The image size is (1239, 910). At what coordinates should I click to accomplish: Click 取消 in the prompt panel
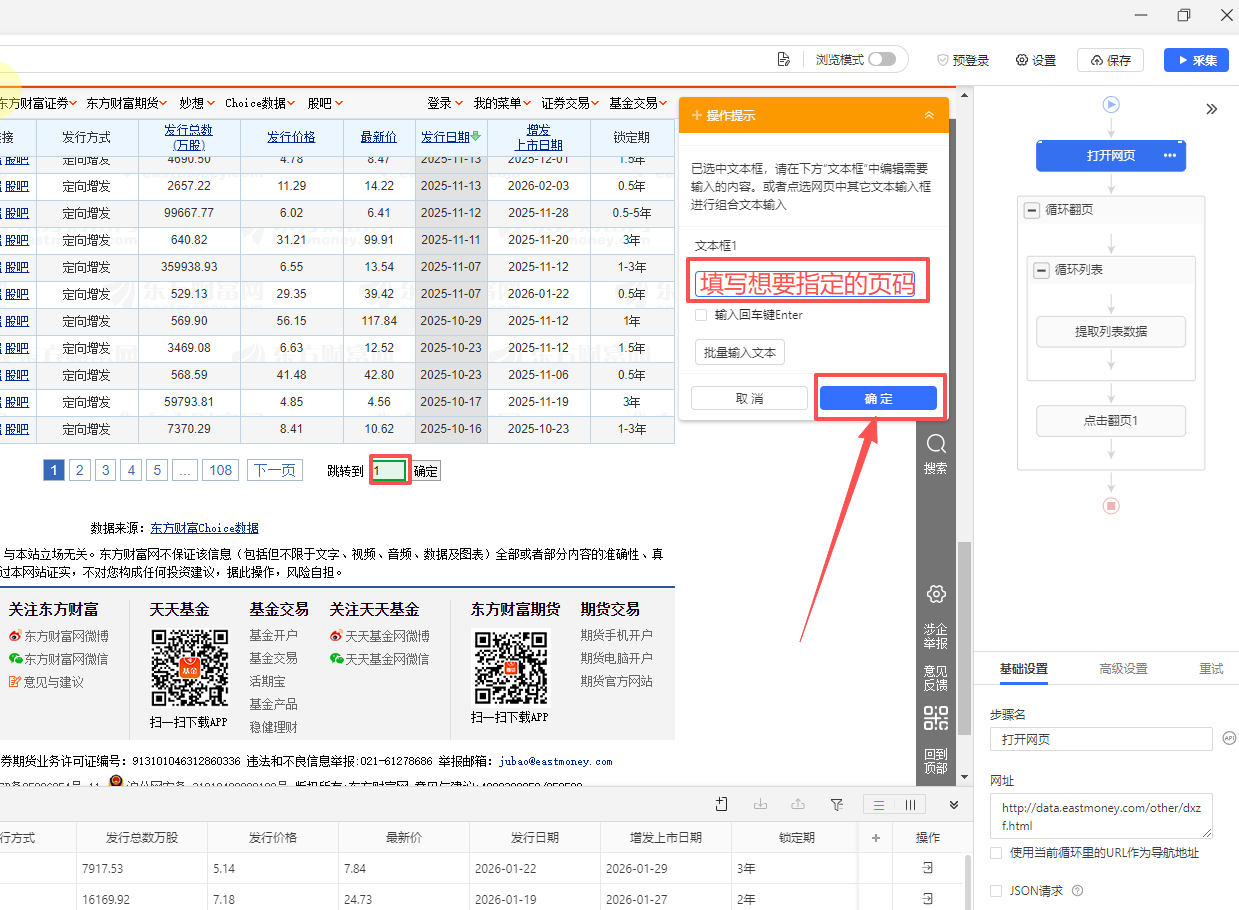pyautogui.click(x=749, y=398)
